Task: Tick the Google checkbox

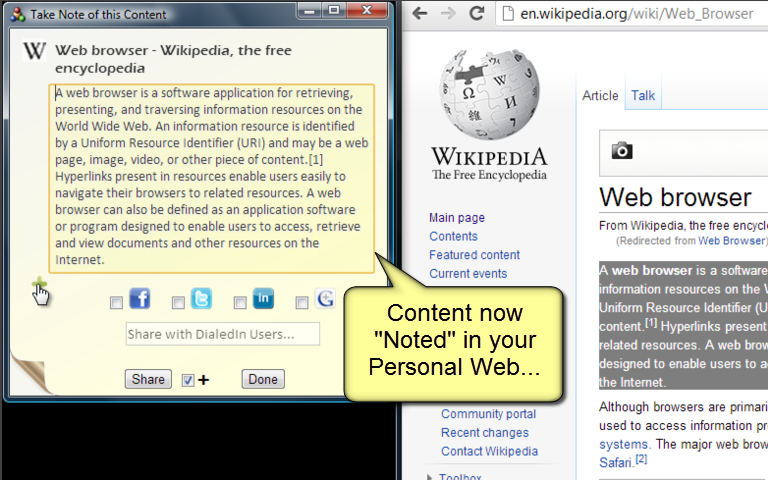Action: (302, 303)
